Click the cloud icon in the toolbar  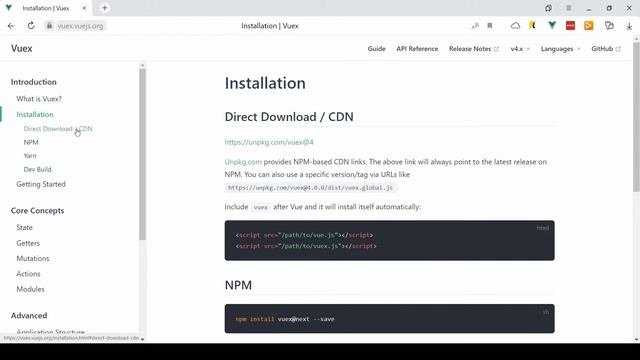tap(516, 26)
